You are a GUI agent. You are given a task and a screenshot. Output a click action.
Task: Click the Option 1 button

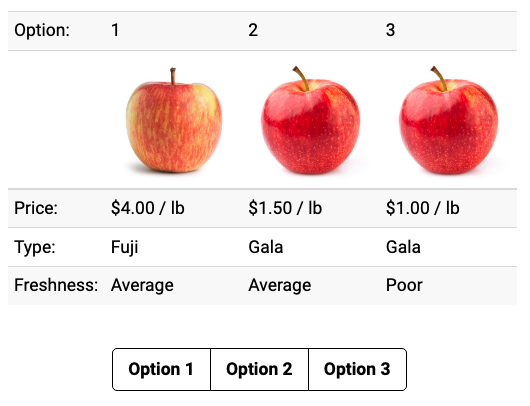point(161,369)
